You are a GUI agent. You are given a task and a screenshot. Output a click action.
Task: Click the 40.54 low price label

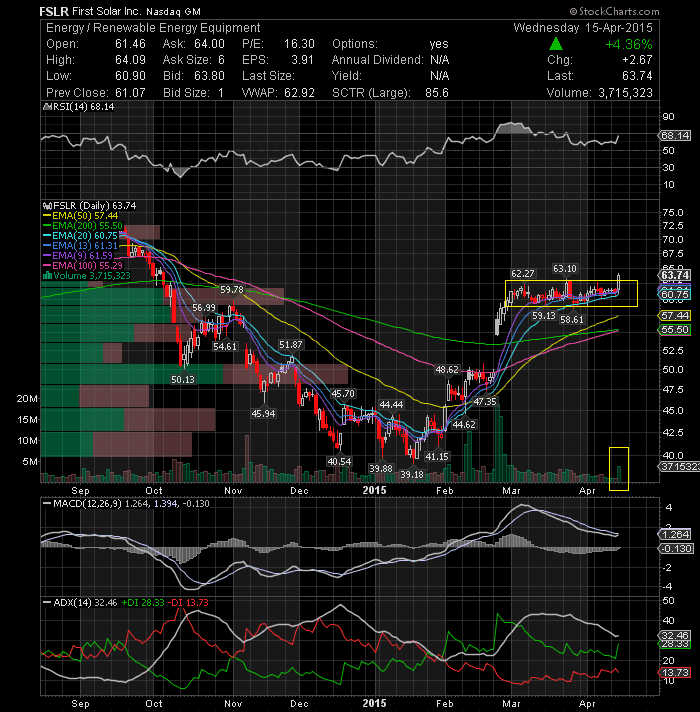[339, 461]
